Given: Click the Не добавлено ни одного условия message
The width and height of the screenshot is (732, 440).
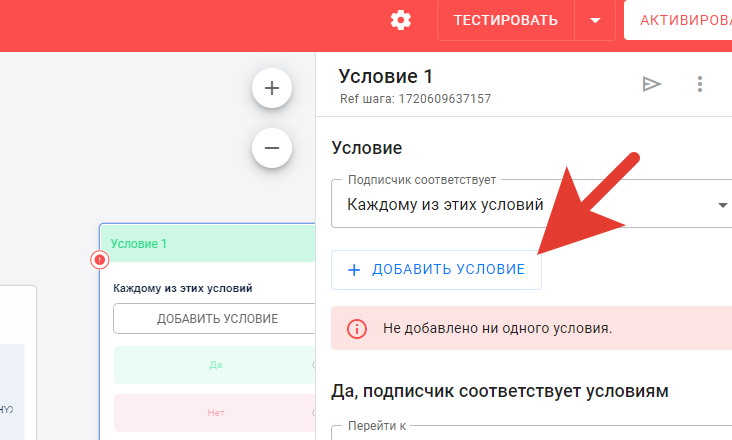Looking at the screenshot, I should pyautogui.click(x=497, y=328).
